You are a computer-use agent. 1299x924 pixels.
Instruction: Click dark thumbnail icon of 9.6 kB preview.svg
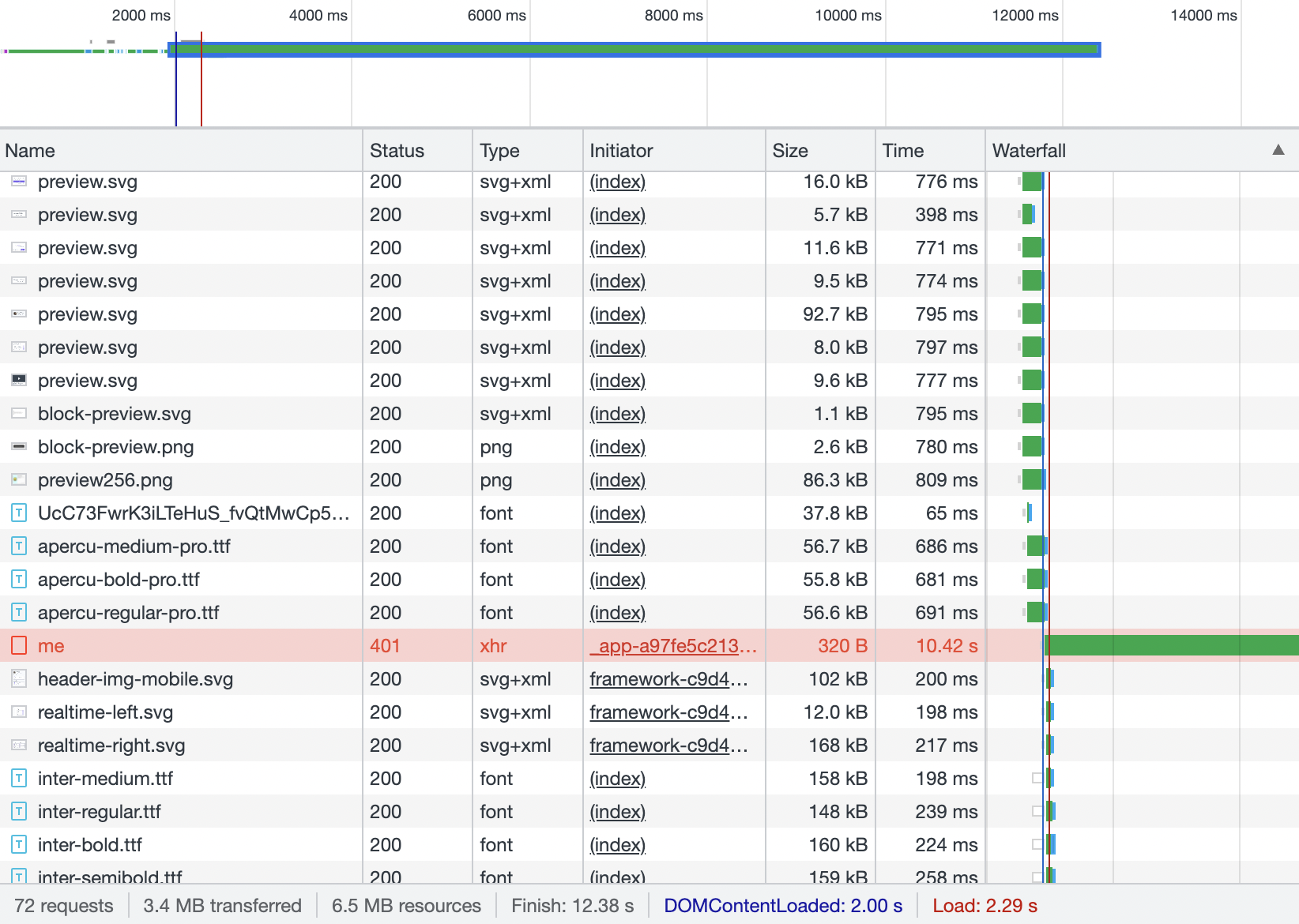point(19,380)
